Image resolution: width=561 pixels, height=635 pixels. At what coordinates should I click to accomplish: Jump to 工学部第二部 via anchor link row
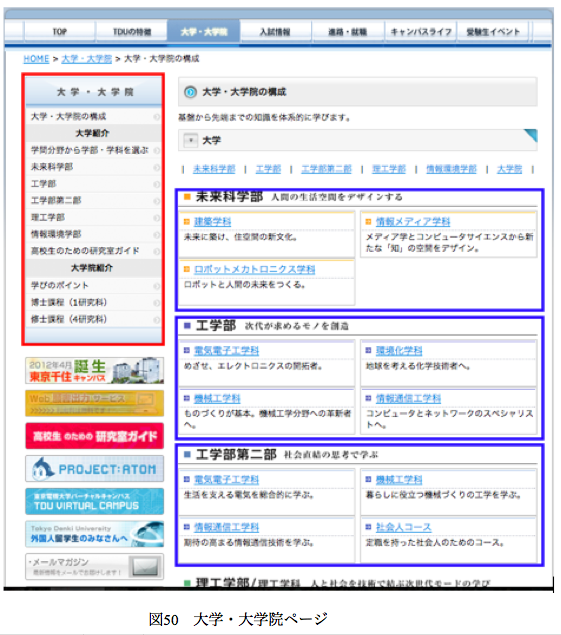326,169
